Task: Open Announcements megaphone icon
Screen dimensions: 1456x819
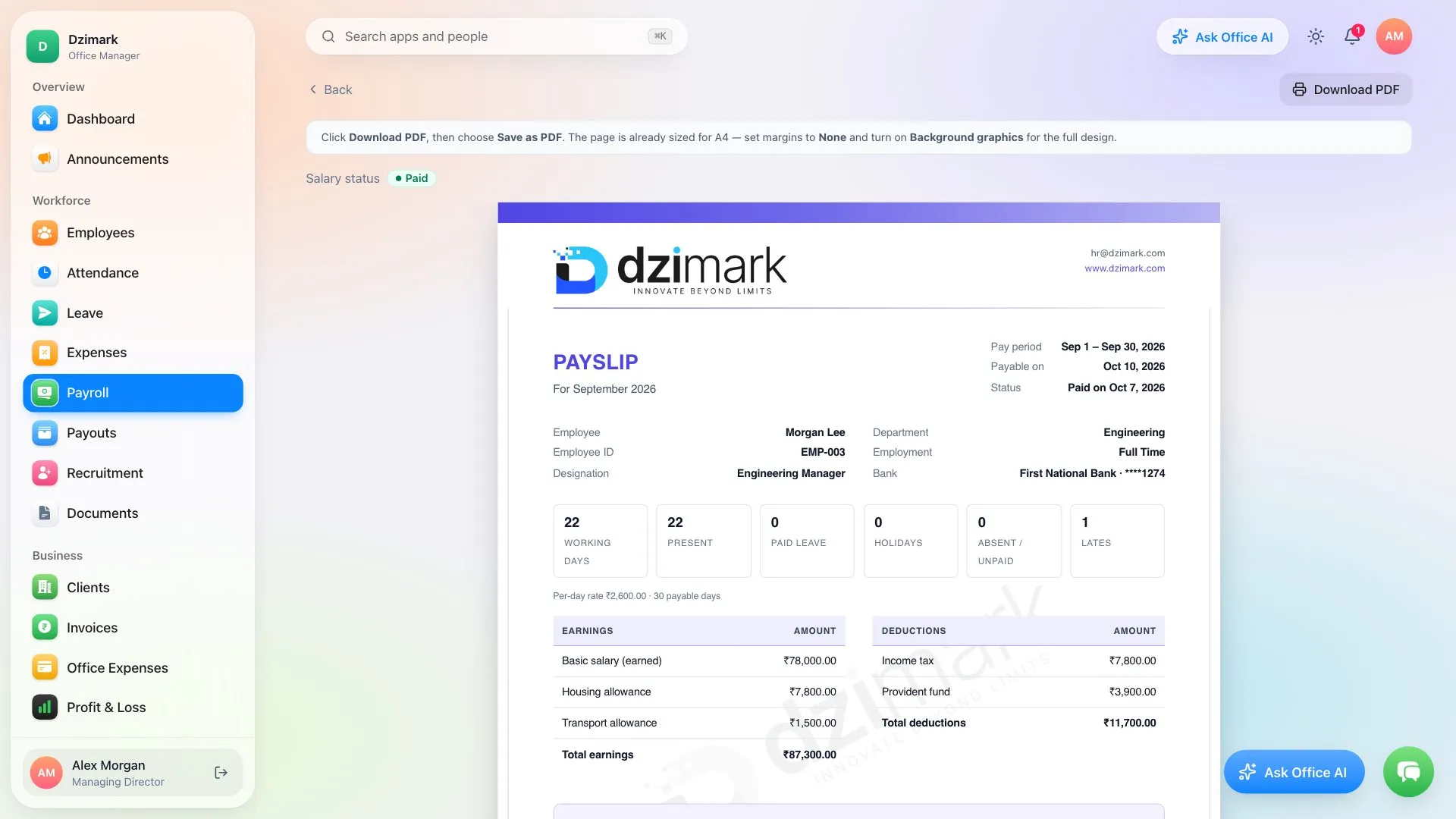Action: point(45,159)
